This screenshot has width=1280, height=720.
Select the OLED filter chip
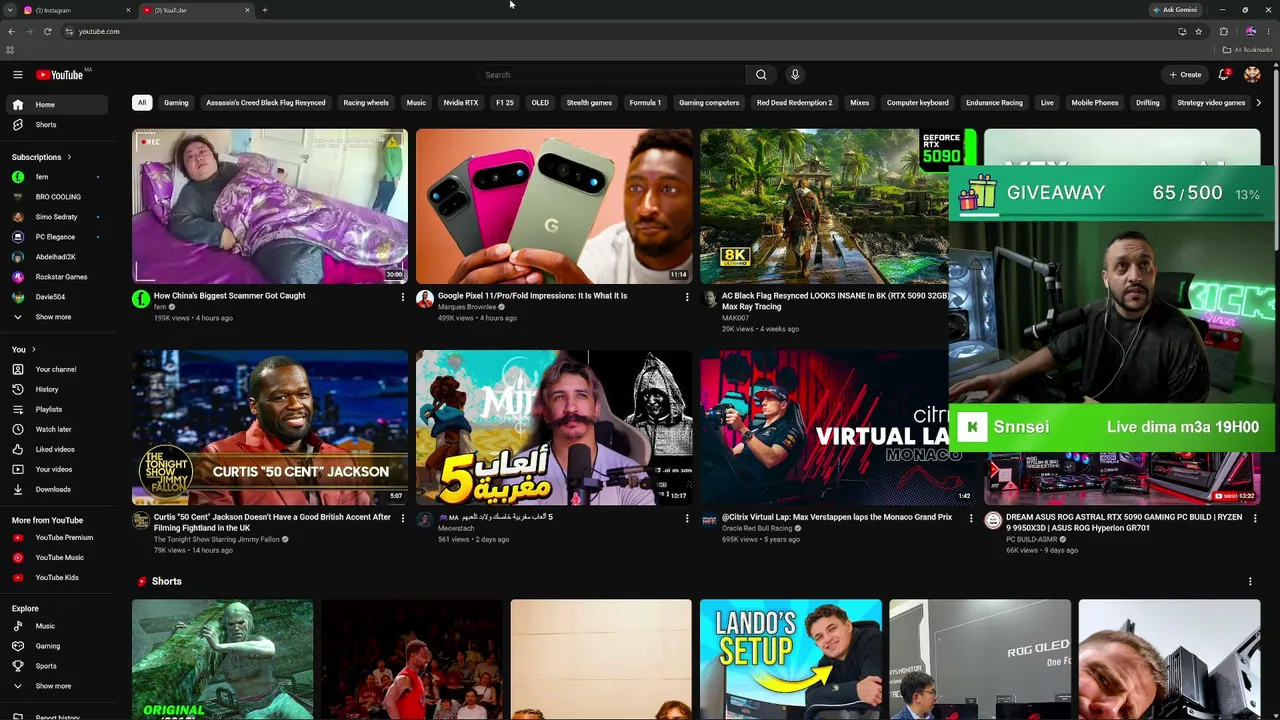coord(540,103)
